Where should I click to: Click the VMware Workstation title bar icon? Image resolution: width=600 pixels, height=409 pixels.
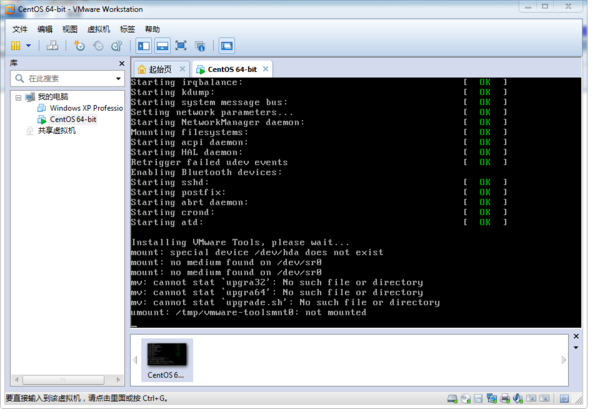pyautogui.click(x=10, y=9)
